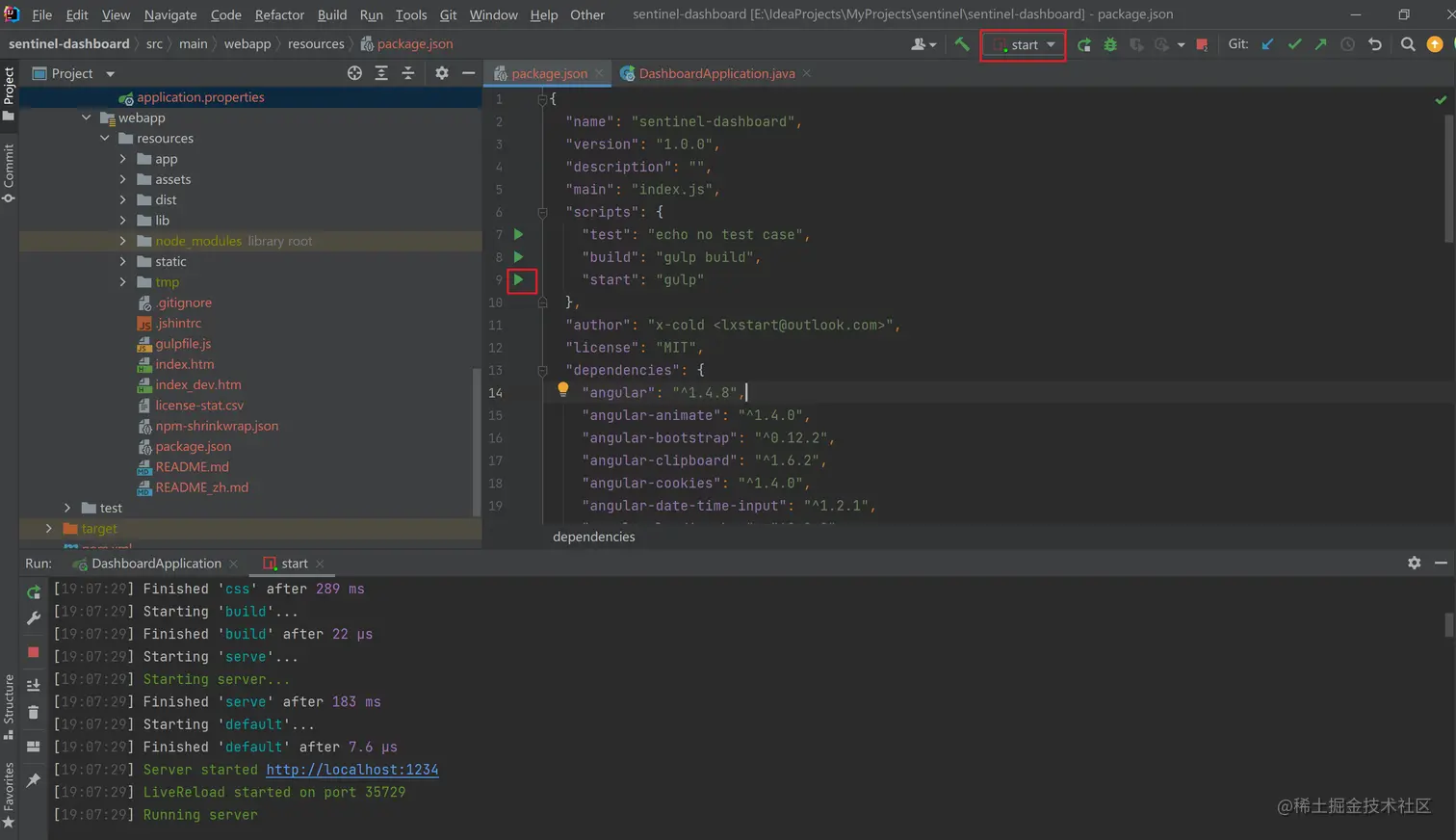
Task: Click the 'dependencies' JSON breadcrumb
Action: 594,537
